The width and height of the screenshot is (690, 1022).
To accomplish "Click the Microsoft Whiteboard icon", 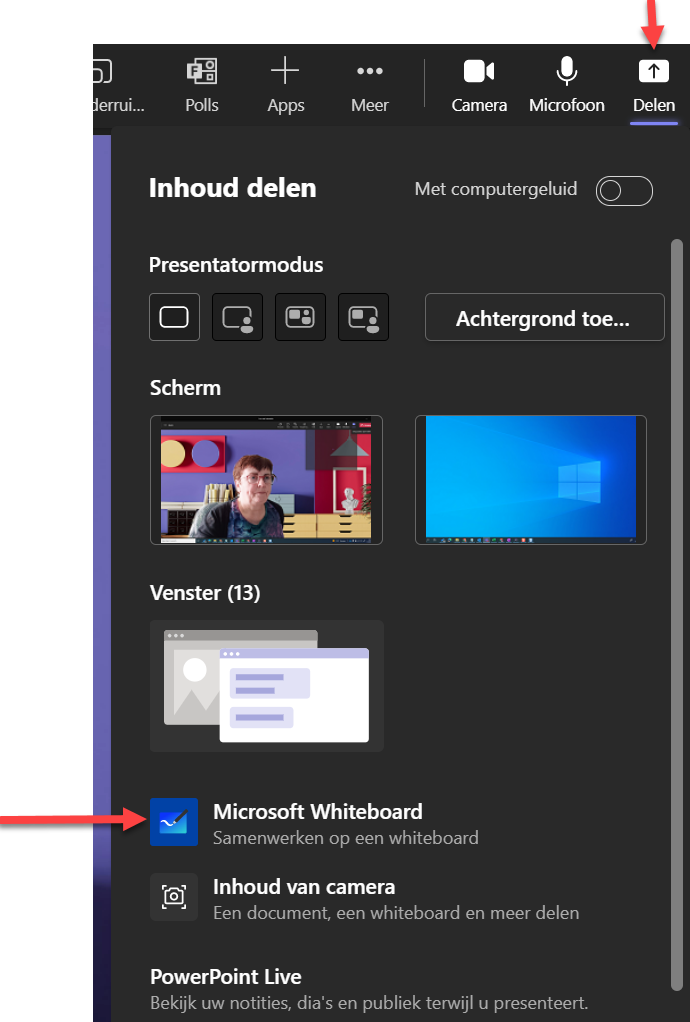I will coord(174,822).
